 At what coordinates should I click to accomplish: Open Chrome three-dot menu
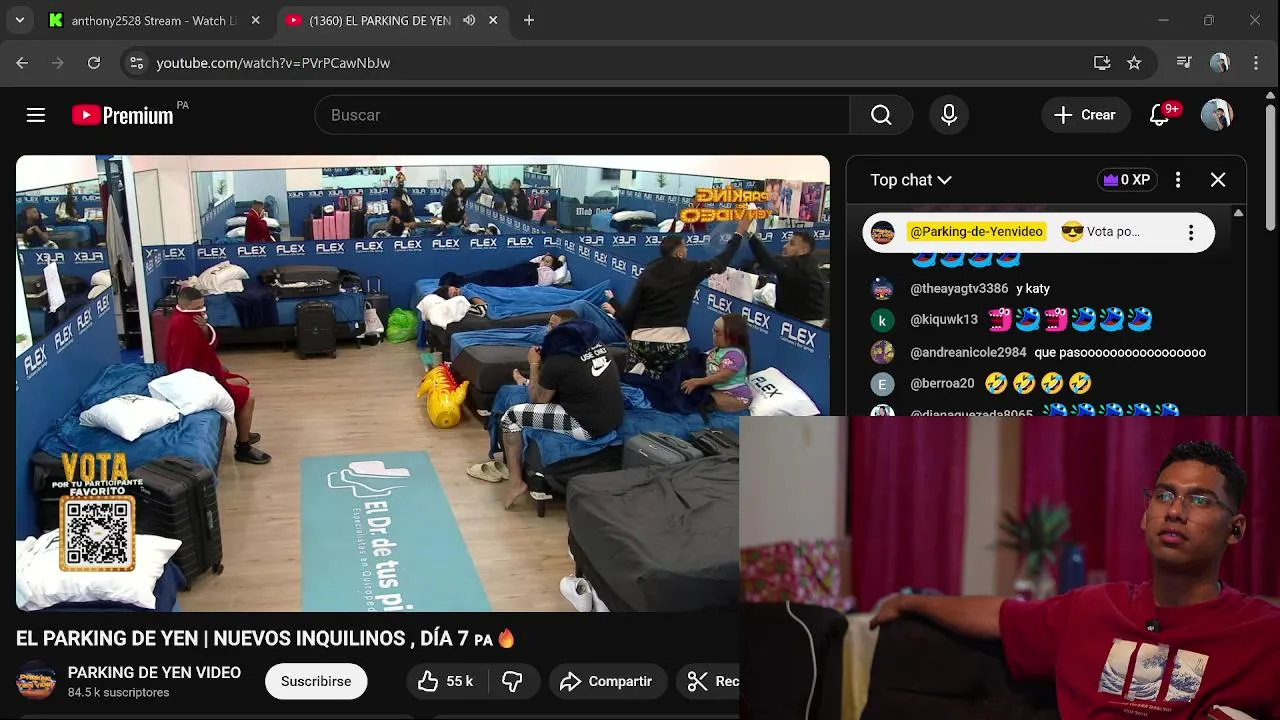1256,62
